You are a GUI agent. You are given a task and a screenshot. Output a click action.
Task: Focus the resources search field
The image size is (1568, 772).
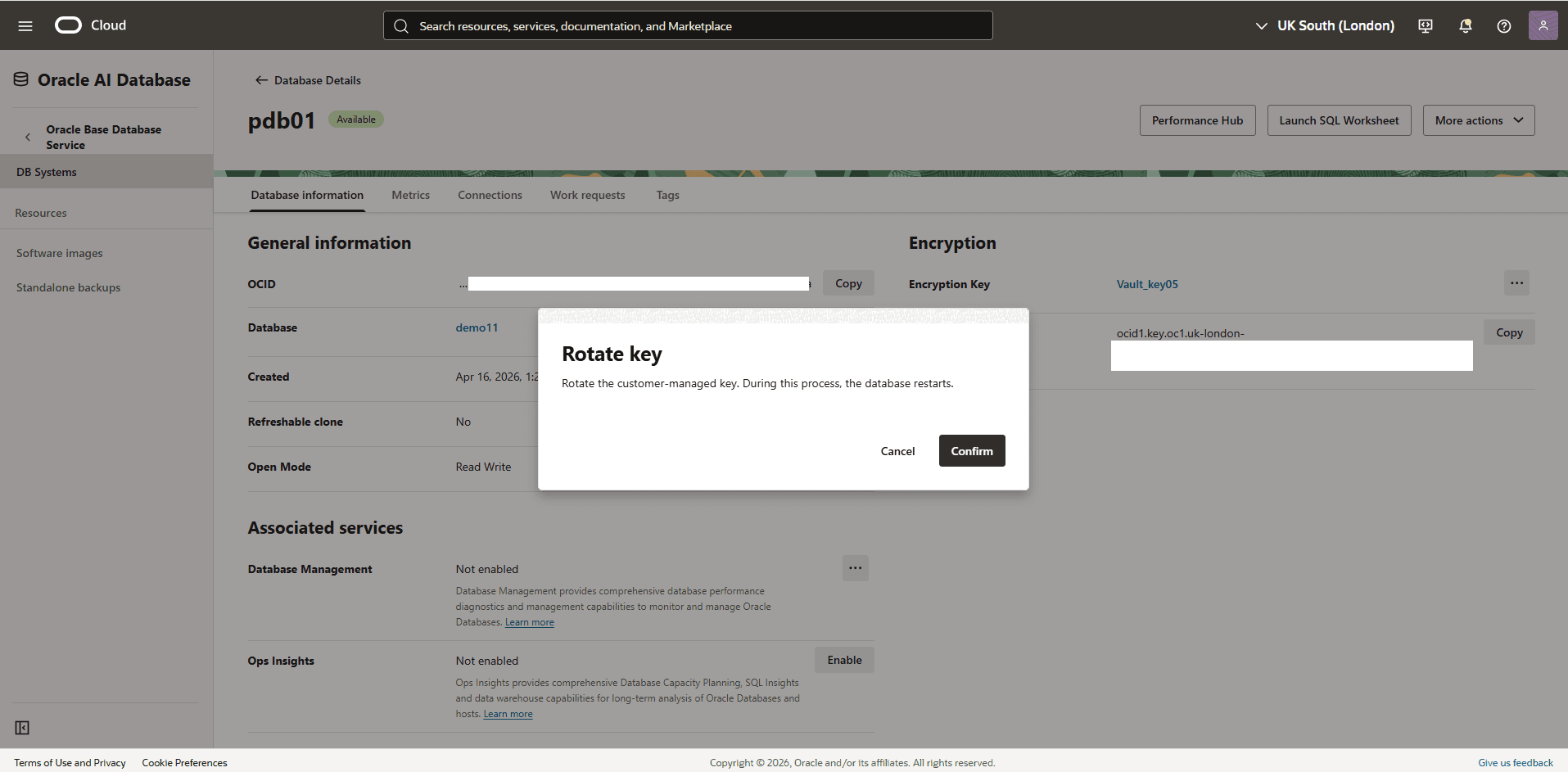click(688, 25)
